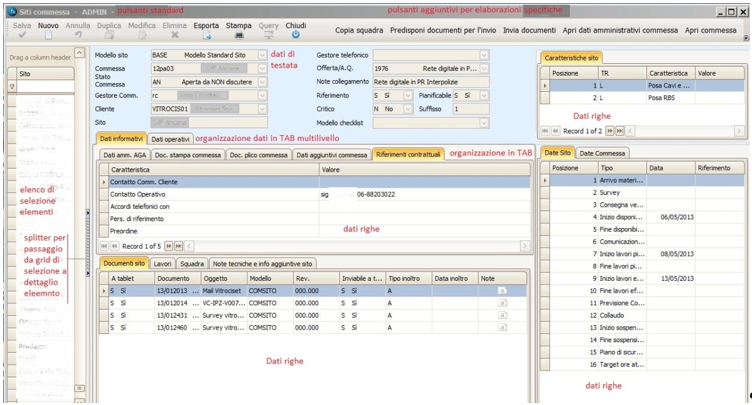Click the Elimina X icon
752x405 pixels.
click(x=175, y=35)
